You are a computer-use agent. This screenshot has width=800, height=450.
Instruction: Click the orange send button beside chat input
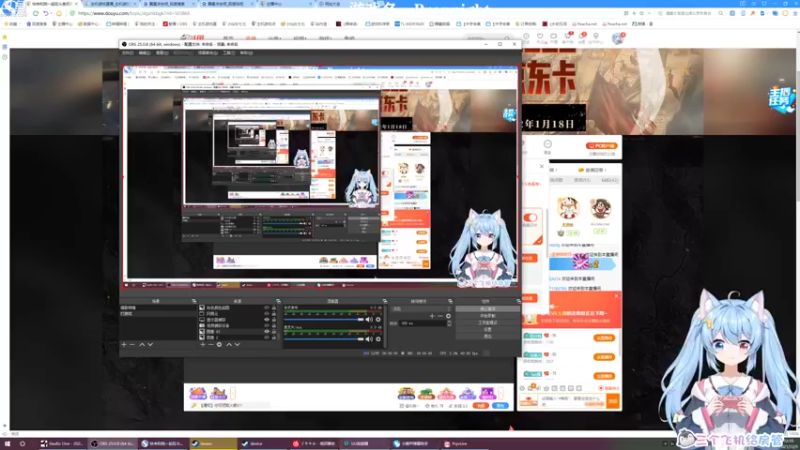(613, 402)
